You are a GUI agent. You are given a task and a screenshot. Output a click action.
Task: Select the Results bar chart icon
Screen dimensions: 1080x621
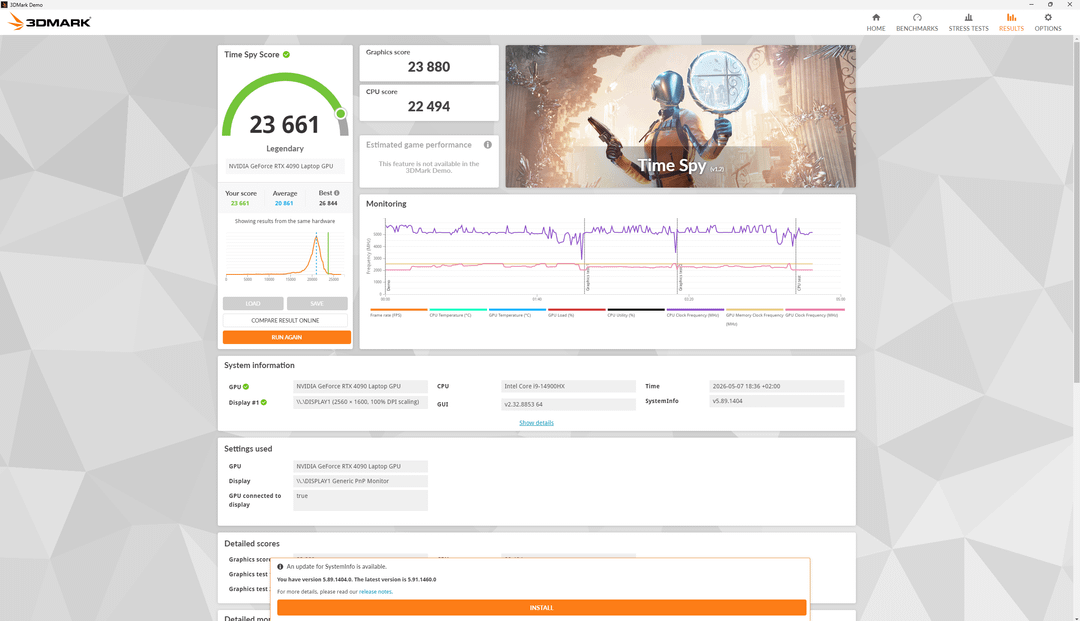1011,18
